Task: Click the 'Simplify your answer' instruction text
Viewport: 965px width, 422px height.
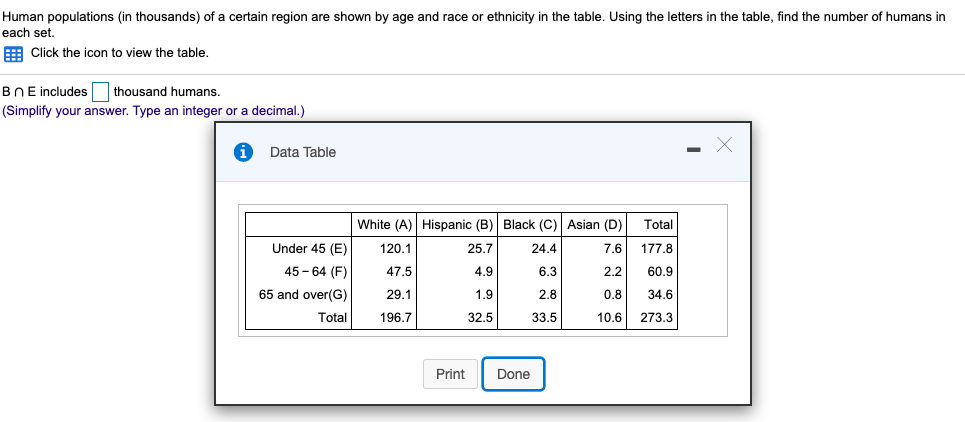Action: tap(153, 111)
